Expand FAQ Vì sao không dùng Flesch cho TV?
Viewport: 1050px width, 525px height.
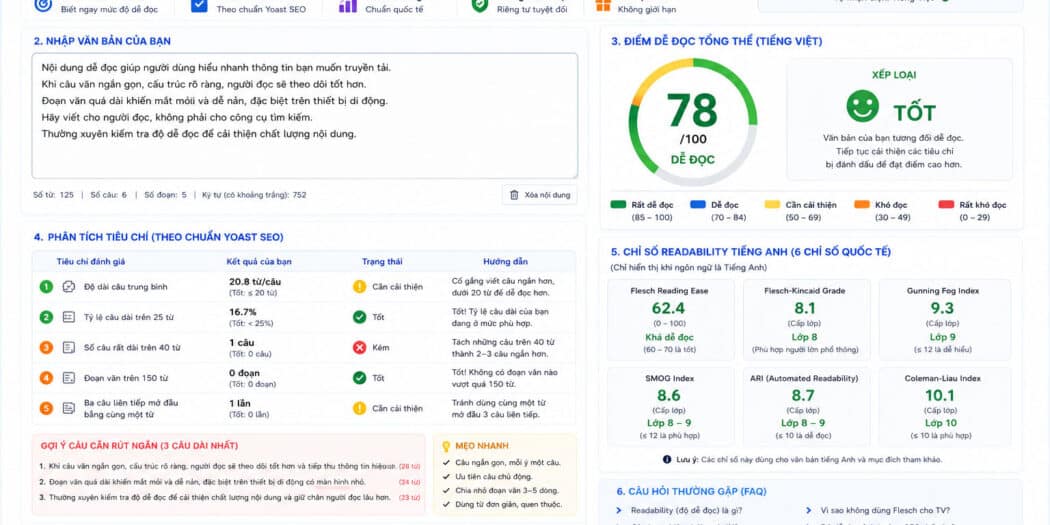[x=879, y=510]
